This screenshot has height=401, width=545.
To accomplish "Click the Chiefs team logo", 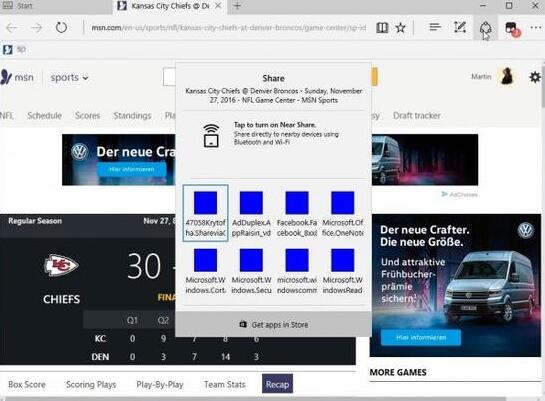I will (x=61, y=265).
